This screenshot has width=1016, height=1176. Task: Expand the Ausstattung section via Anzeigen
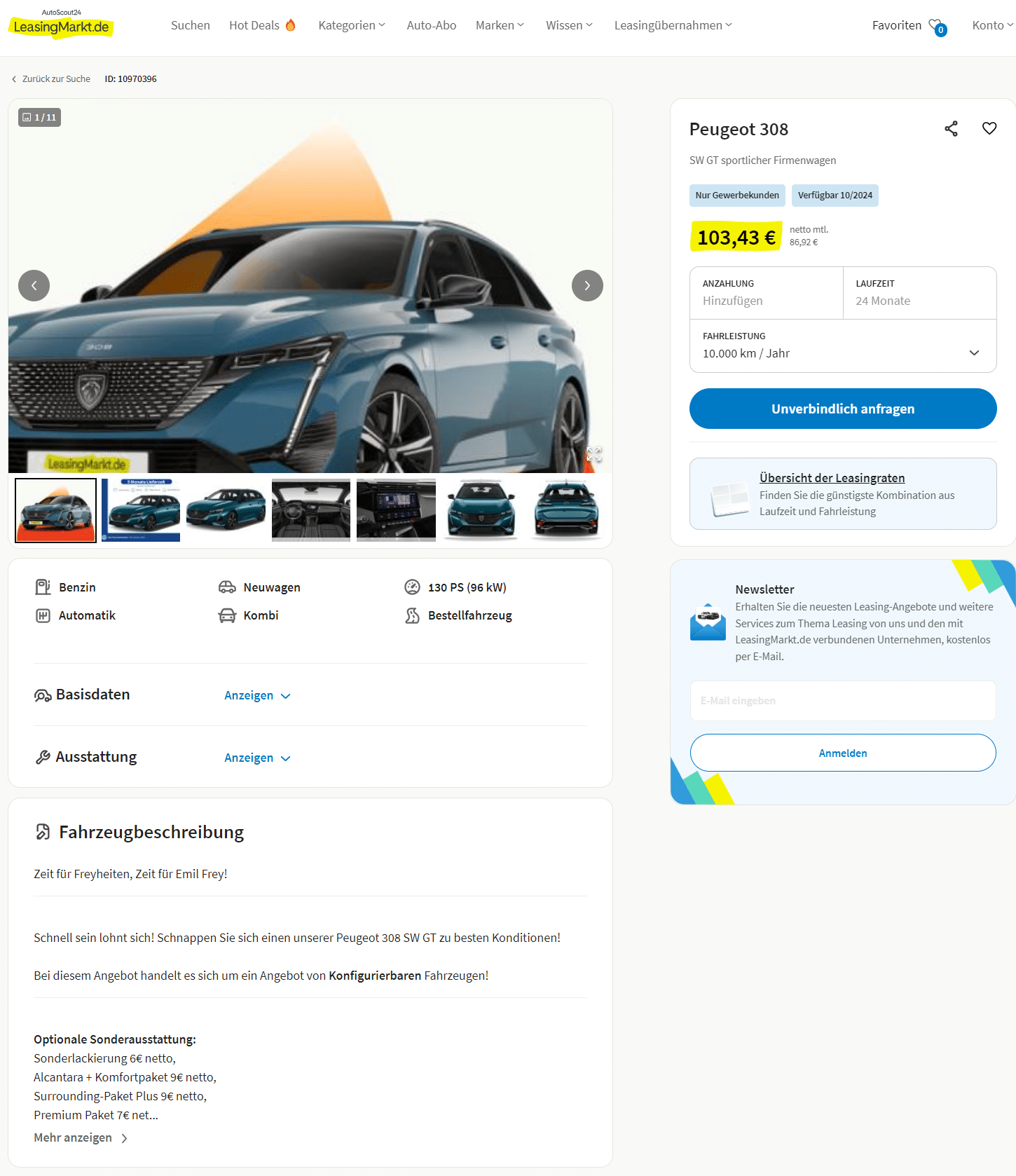coord(257,758)
